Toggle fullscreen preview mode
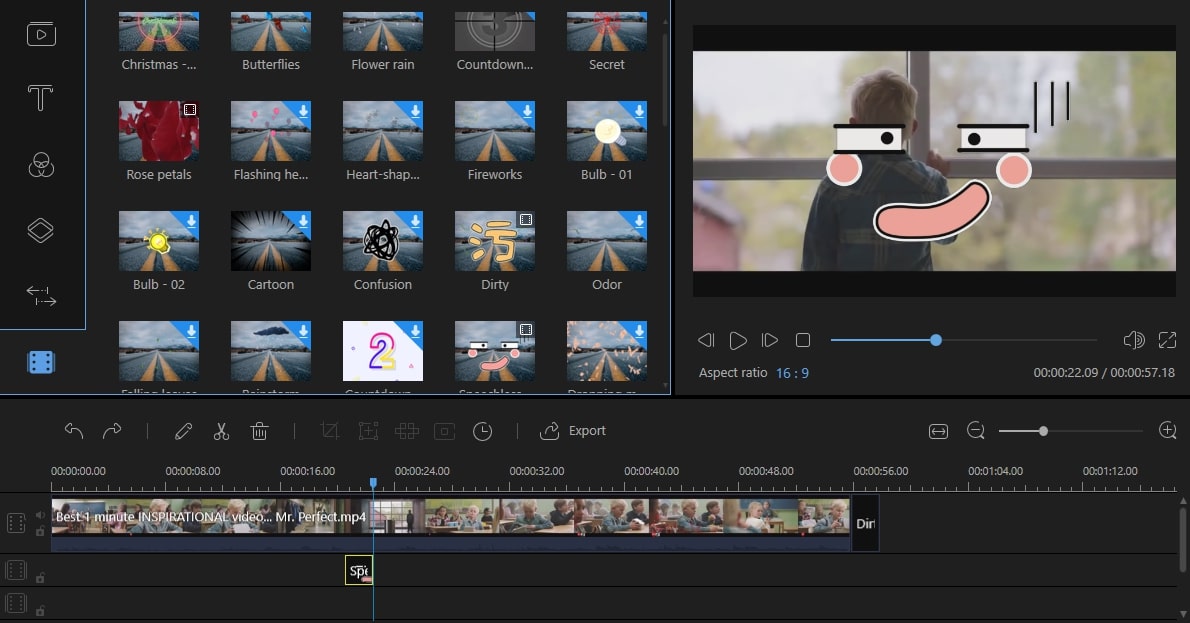1190x623 pixels. (x=1168, y=340)
